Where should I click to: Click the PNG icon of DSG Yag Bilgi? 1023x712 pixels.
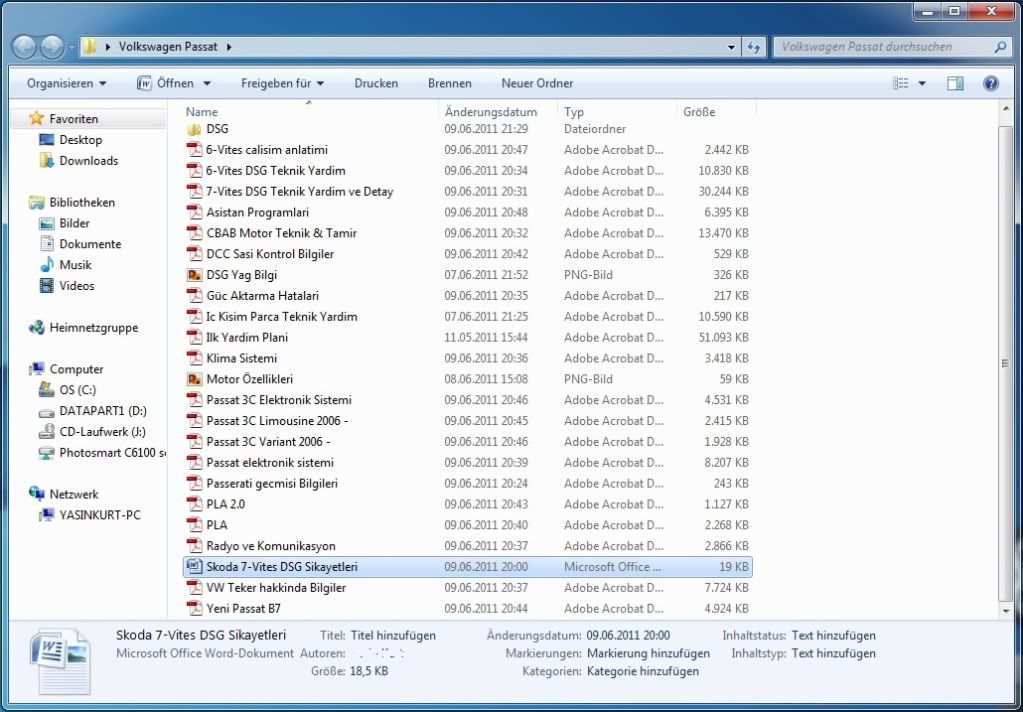194,275
